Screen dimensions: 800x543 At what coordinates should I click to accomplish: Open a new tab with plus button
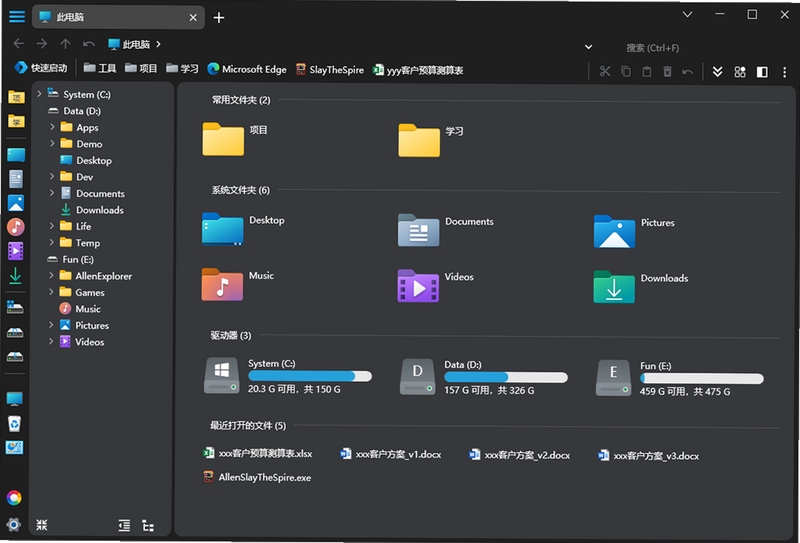219,17
